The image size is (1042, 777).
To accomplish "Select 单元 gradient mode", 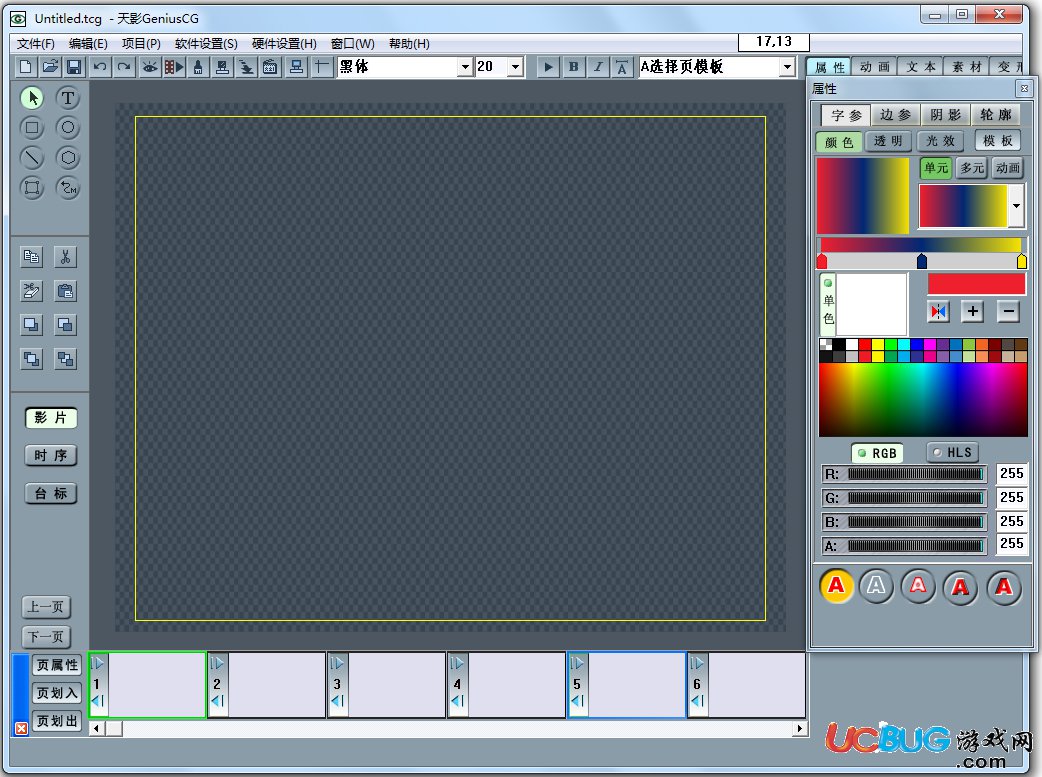I will click(x=936, y=168).
